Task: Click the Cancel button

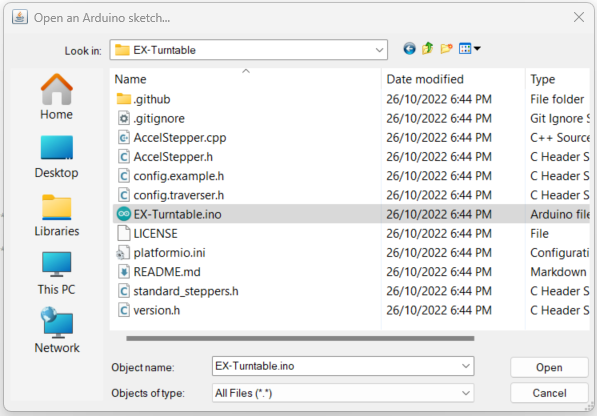Action: [x=549, y=393]
